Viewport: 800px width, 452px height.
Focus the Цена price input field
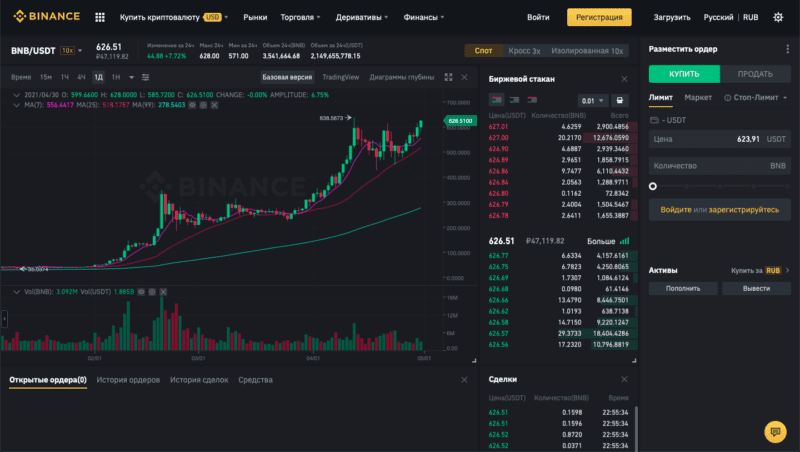click(719, 139)
